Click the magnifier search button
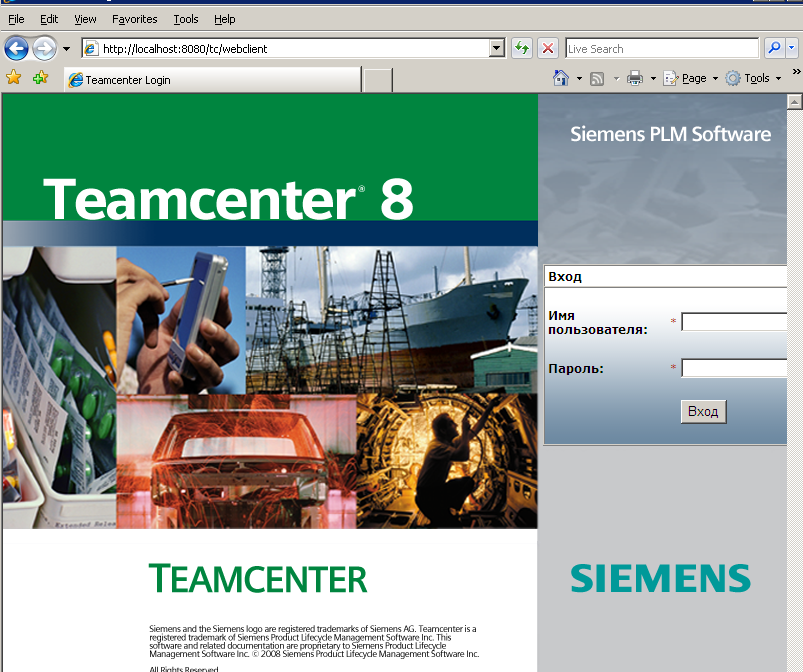803x672 pixels. point(774,49)
